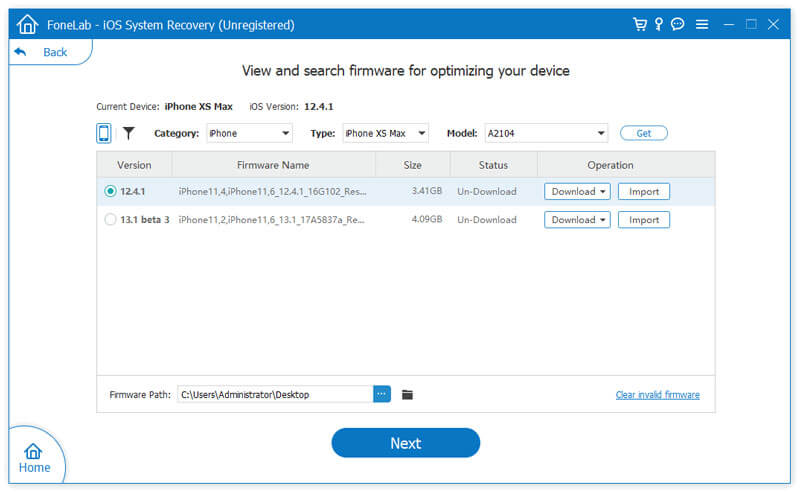Click the 4.09GB size cell
This screenshot has height=493, width=800.
coord(427,219)
